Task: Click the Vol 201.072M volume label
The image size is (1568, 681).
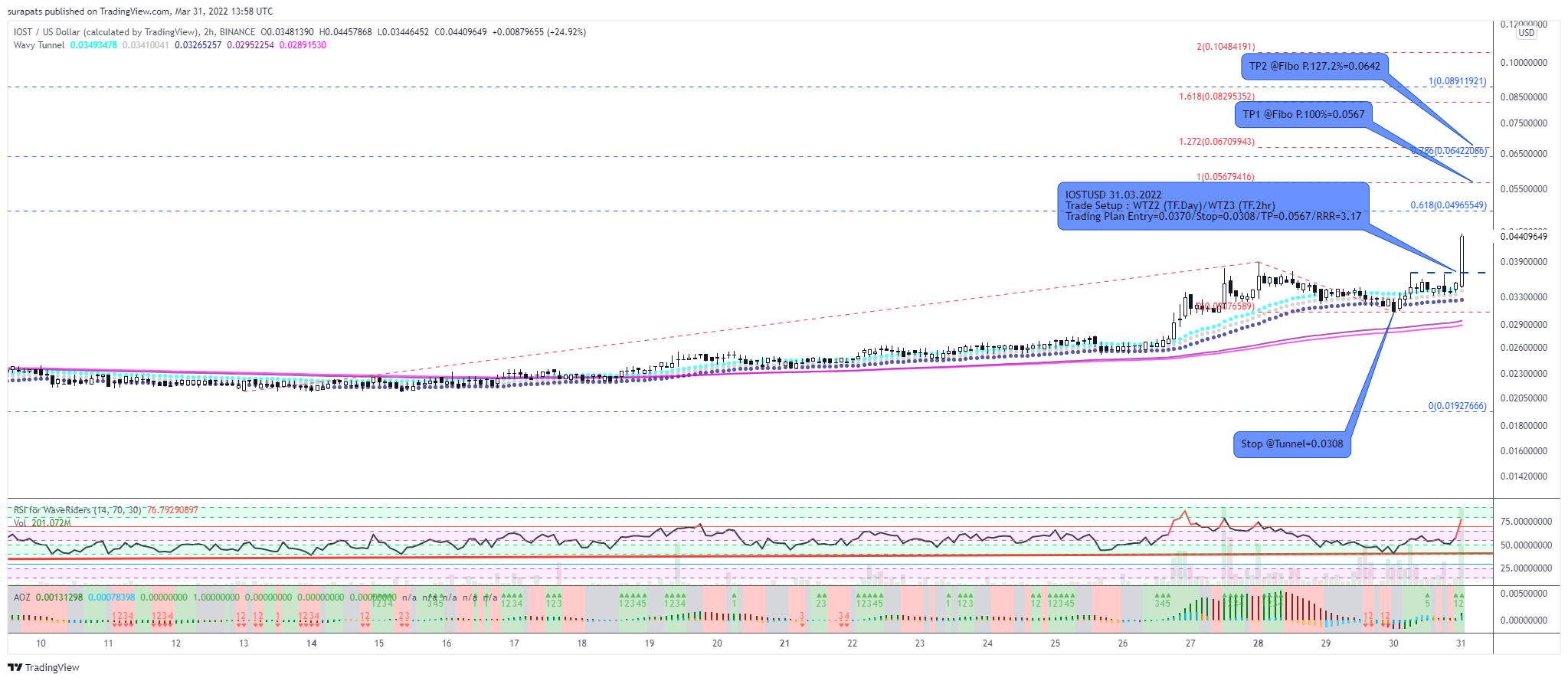Action: point(42,523)
